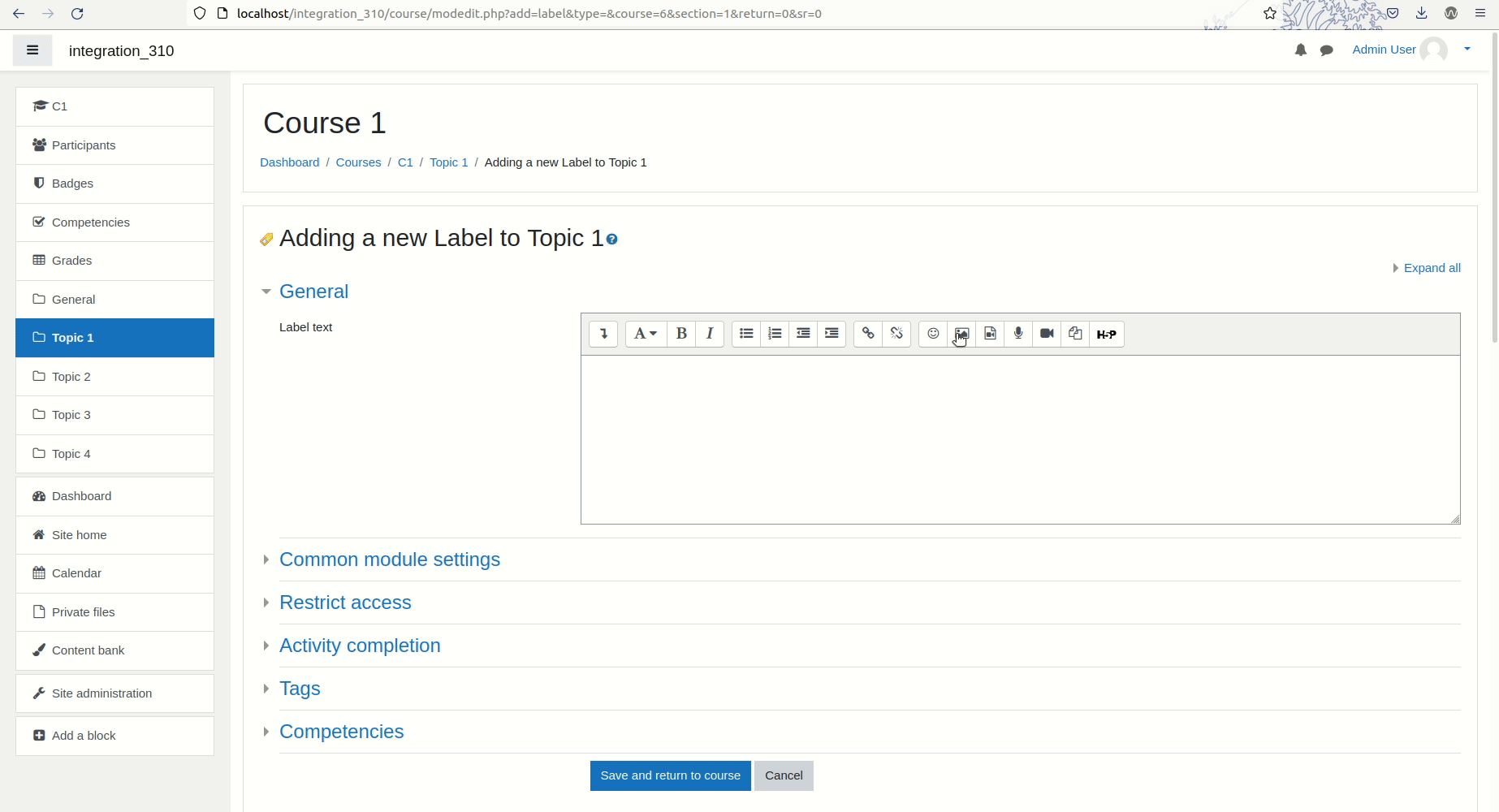Select Topic 1 in sidebar
The image size is (1499, 812).
click(x=114, y=338)
